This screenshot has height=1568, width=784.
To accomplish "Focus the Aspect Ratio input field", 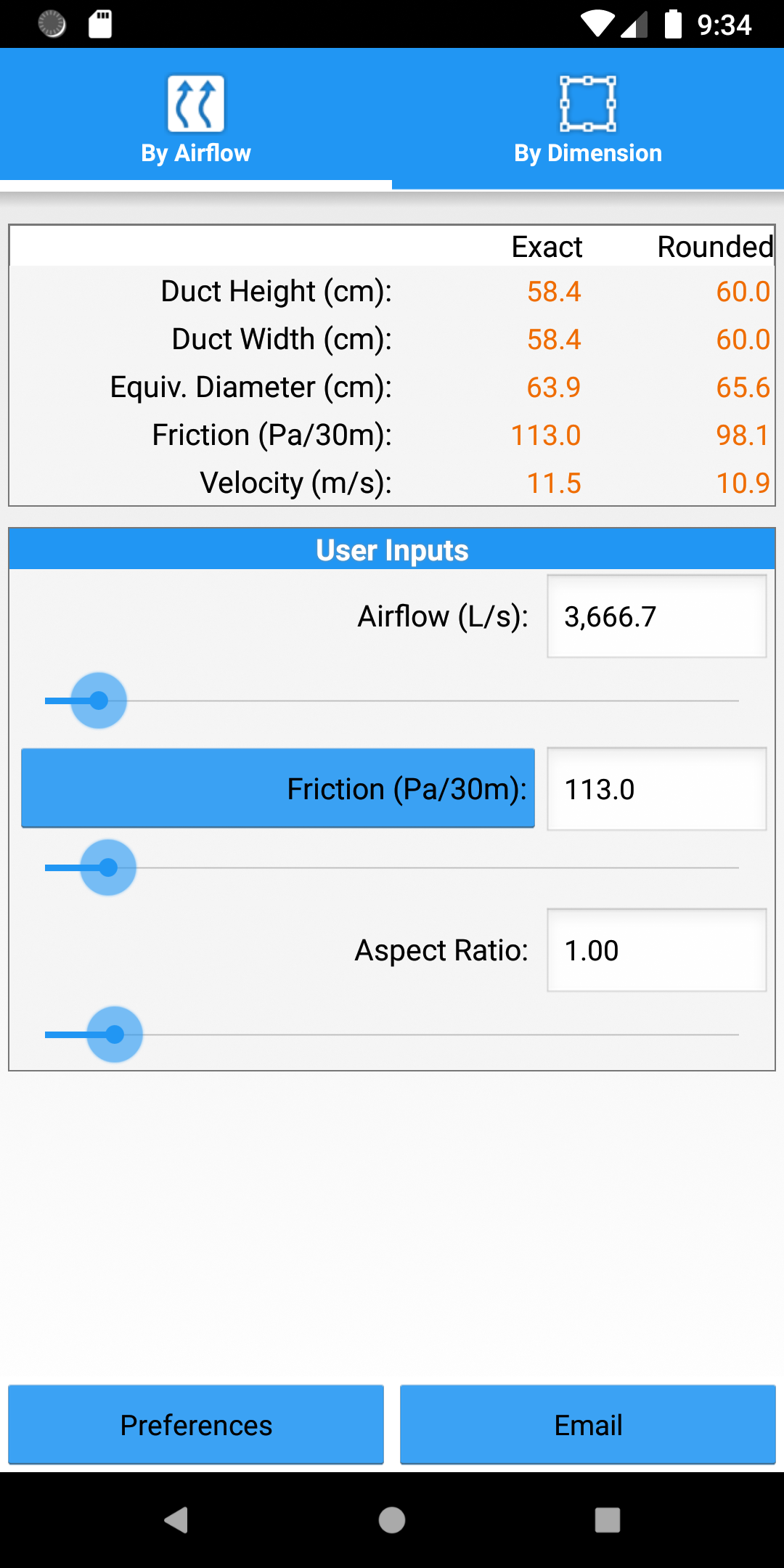I will click(656, 950).
